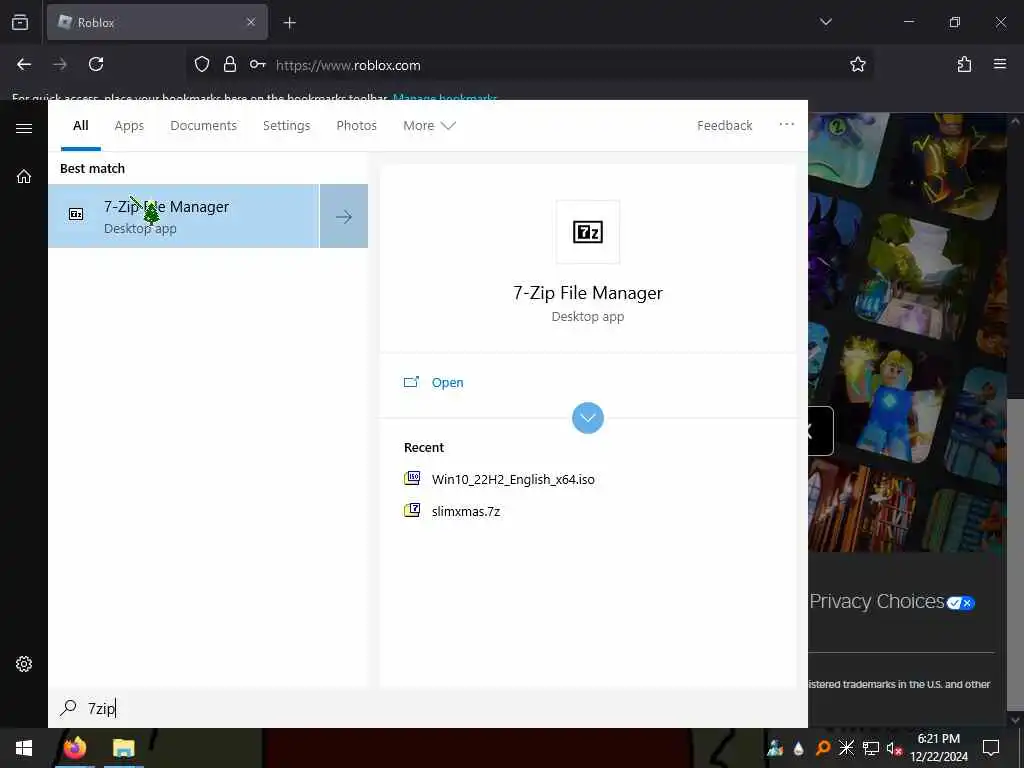Open the search options ellipsis menu
Image resolution: width=1024 pixels, height=768 pixels.
[786, 124]
